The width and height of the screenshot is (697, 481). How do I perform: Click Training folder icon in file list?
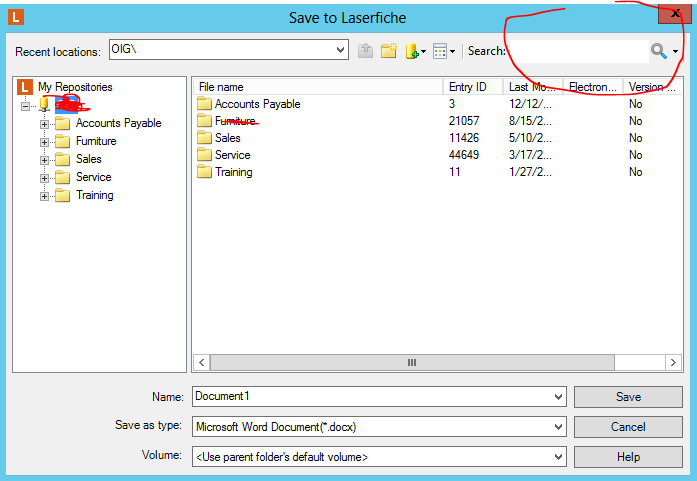204,172
